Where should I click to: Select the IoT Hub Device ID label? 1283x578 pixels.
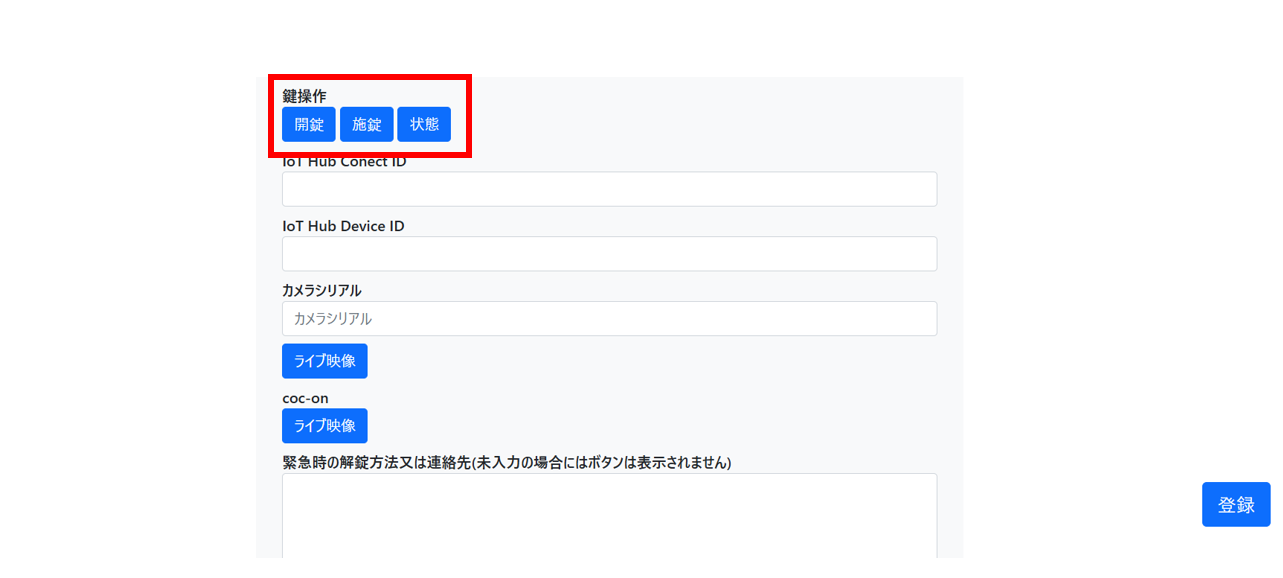click(x=343, y=226)
